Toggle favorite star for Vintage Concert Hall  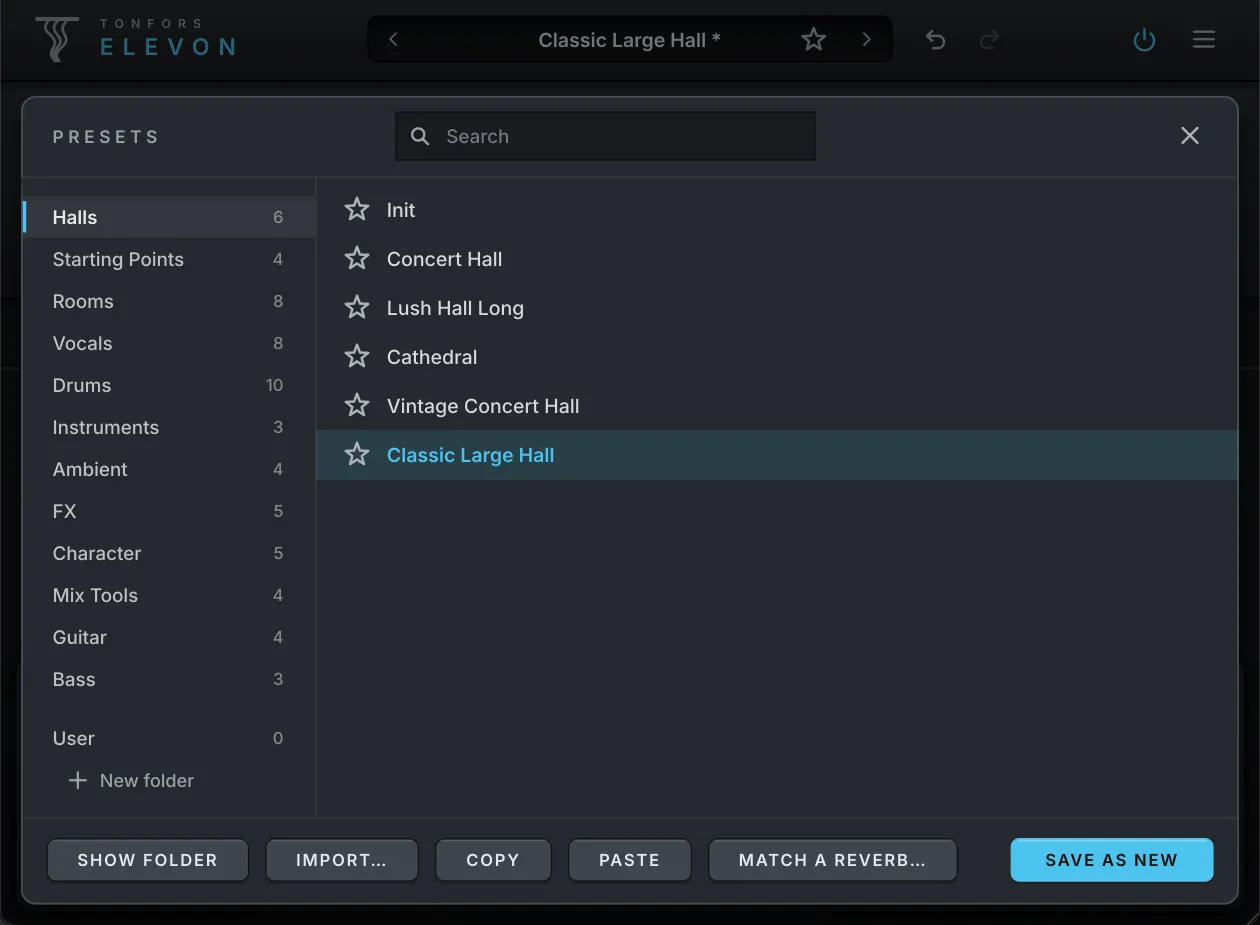click(357, 406)
